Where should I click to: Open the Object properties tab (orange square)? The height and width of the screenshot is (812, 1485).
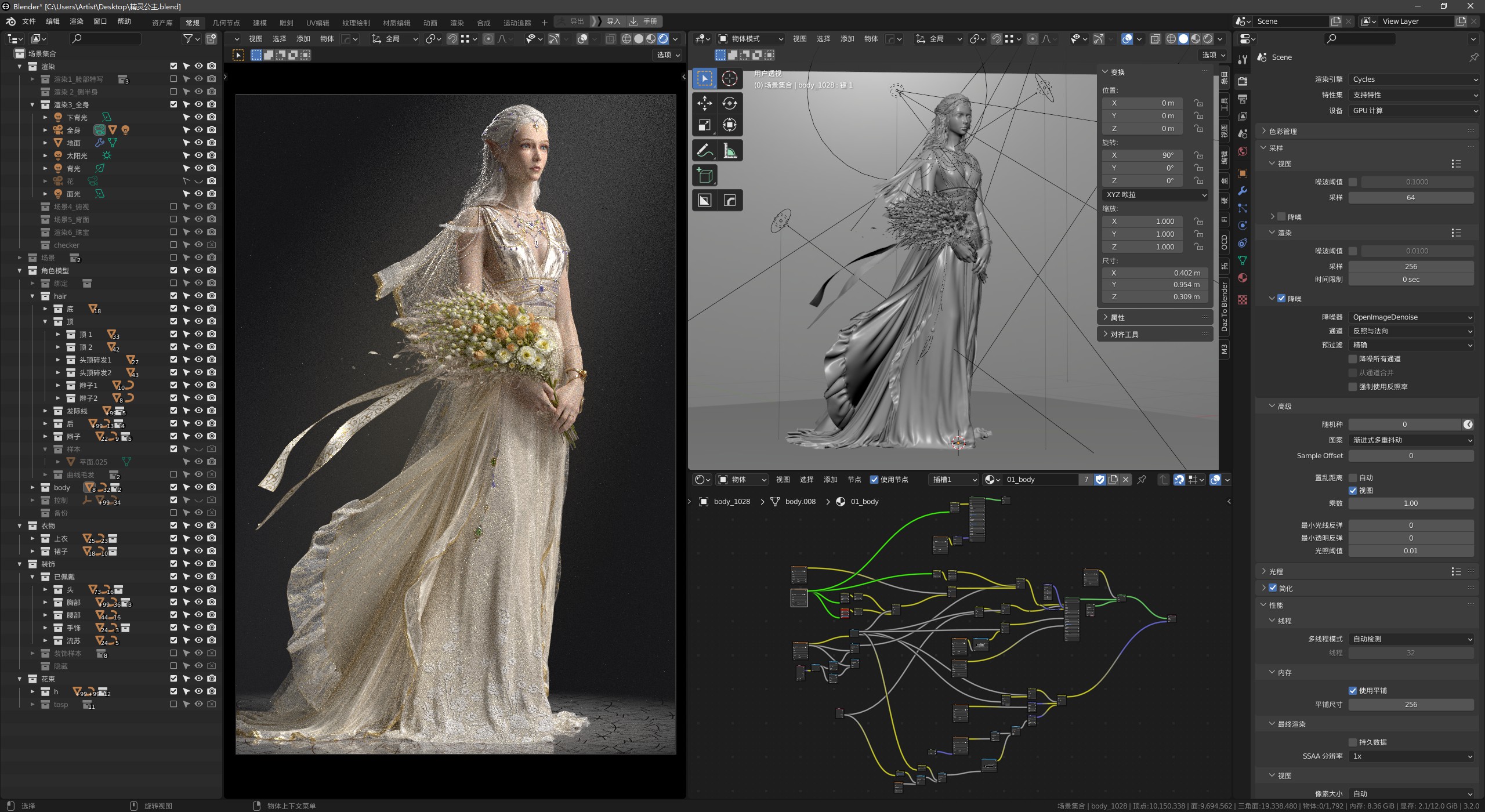click(x=1243, y=173)
